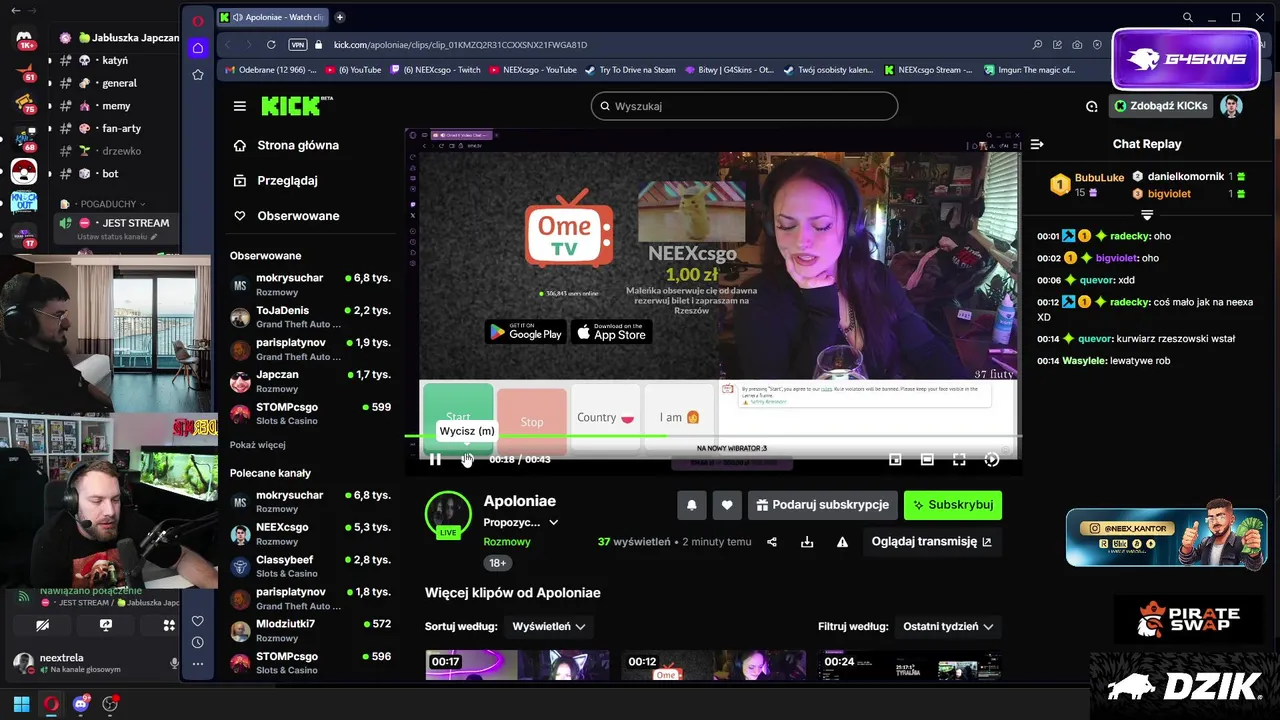This screenshot has width=1280, height=720.
Task: Open ToJaDenis channel in sidebar
Action: [x=310, y=317]
